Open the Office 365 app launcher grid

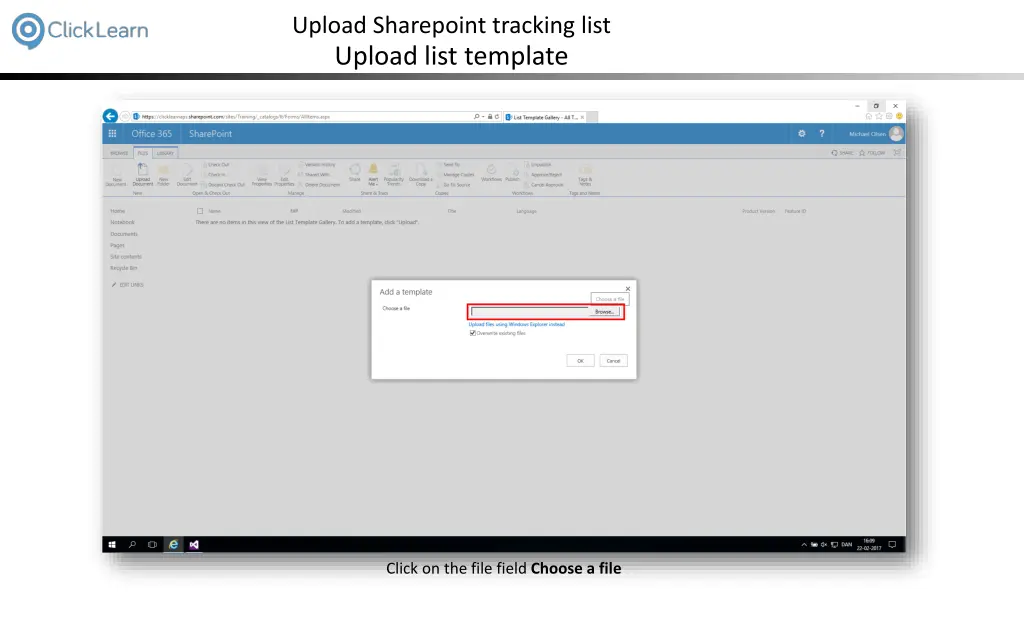click(112, 134)
